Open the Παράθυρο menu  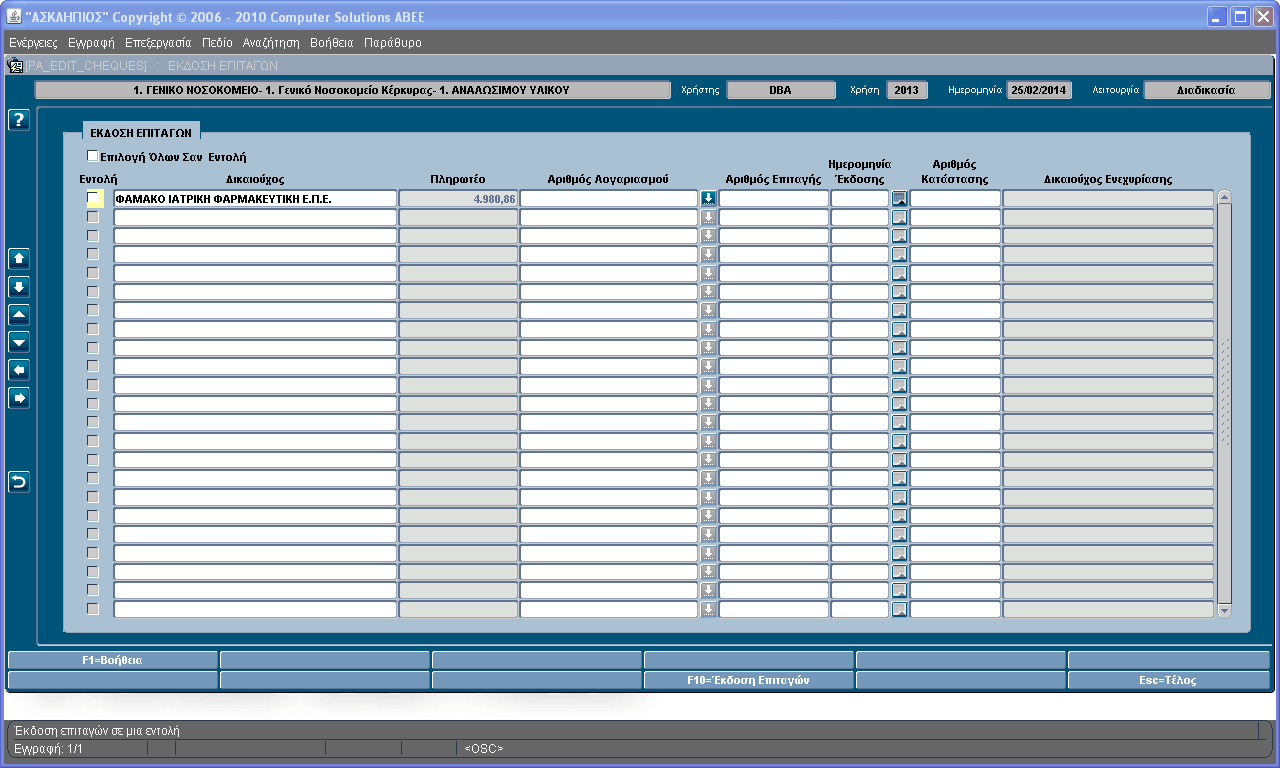[393, 43]
